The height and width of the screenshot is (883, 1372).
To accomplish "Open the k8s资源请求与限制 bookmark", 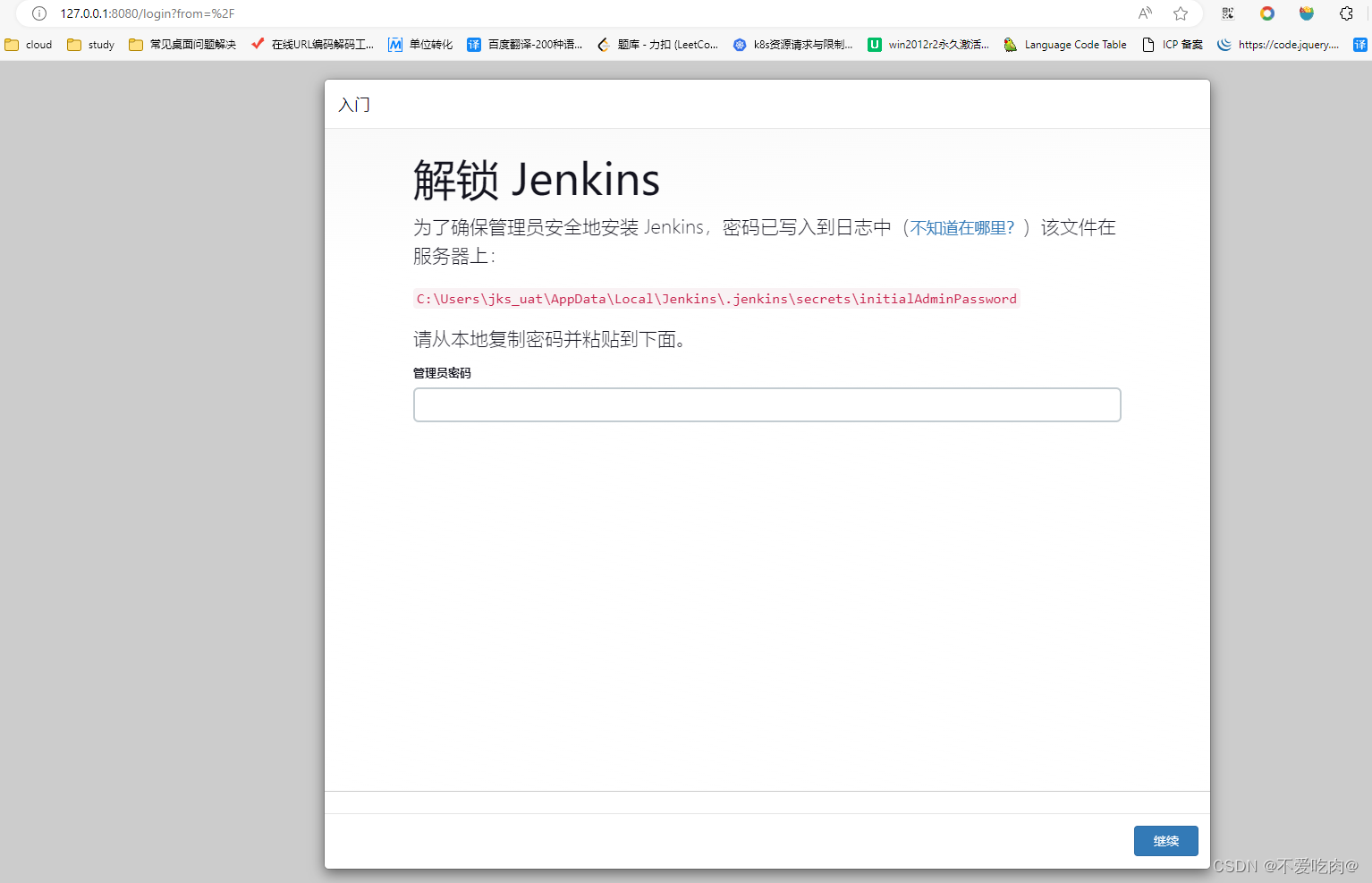I will coord(792,45).
